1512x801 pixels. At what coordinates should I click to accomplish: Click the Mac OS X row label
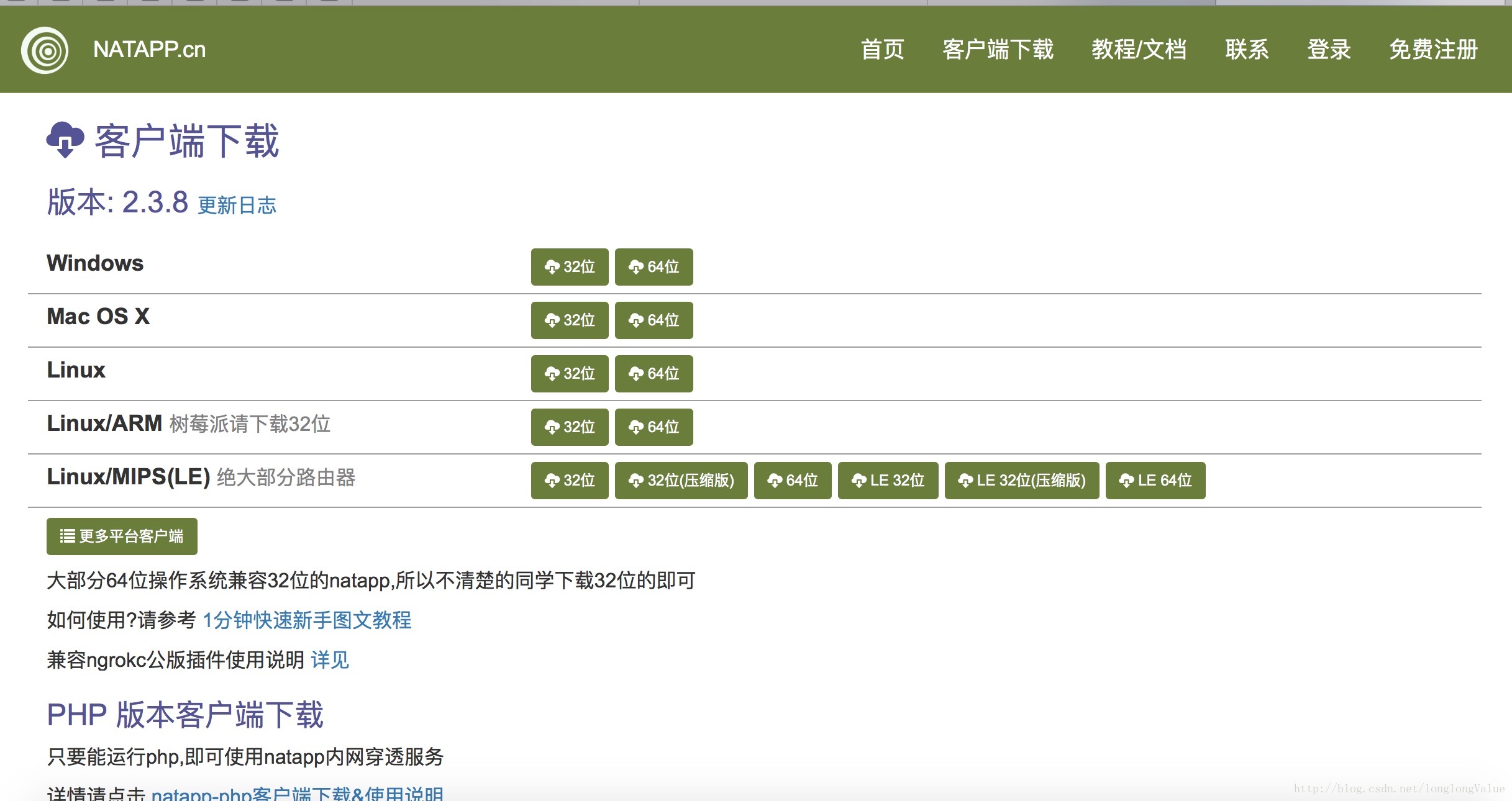[x=98, y=317]
